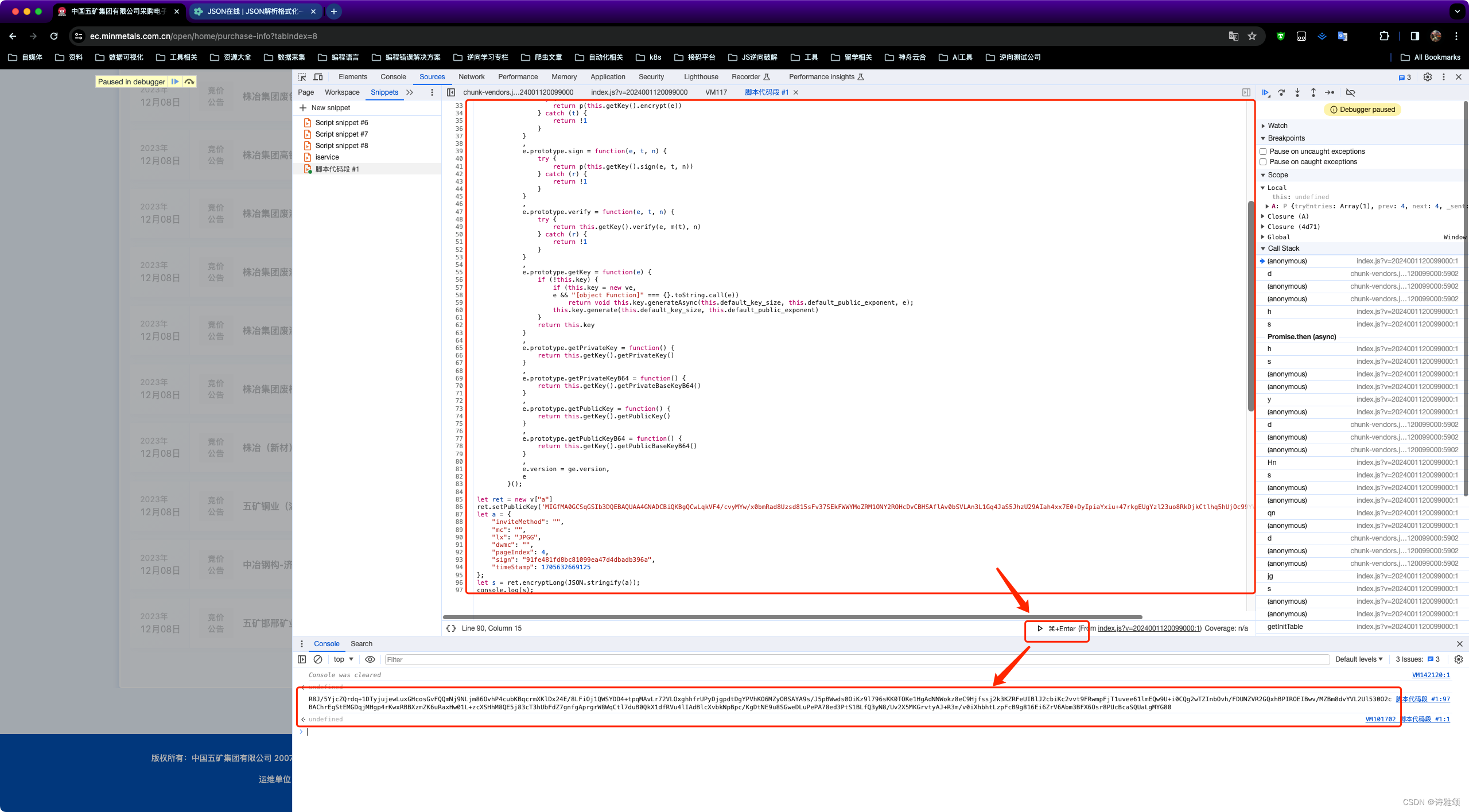
Task: Show more Sources navigator tabs chevron
Action: click(x=410, y=92)
